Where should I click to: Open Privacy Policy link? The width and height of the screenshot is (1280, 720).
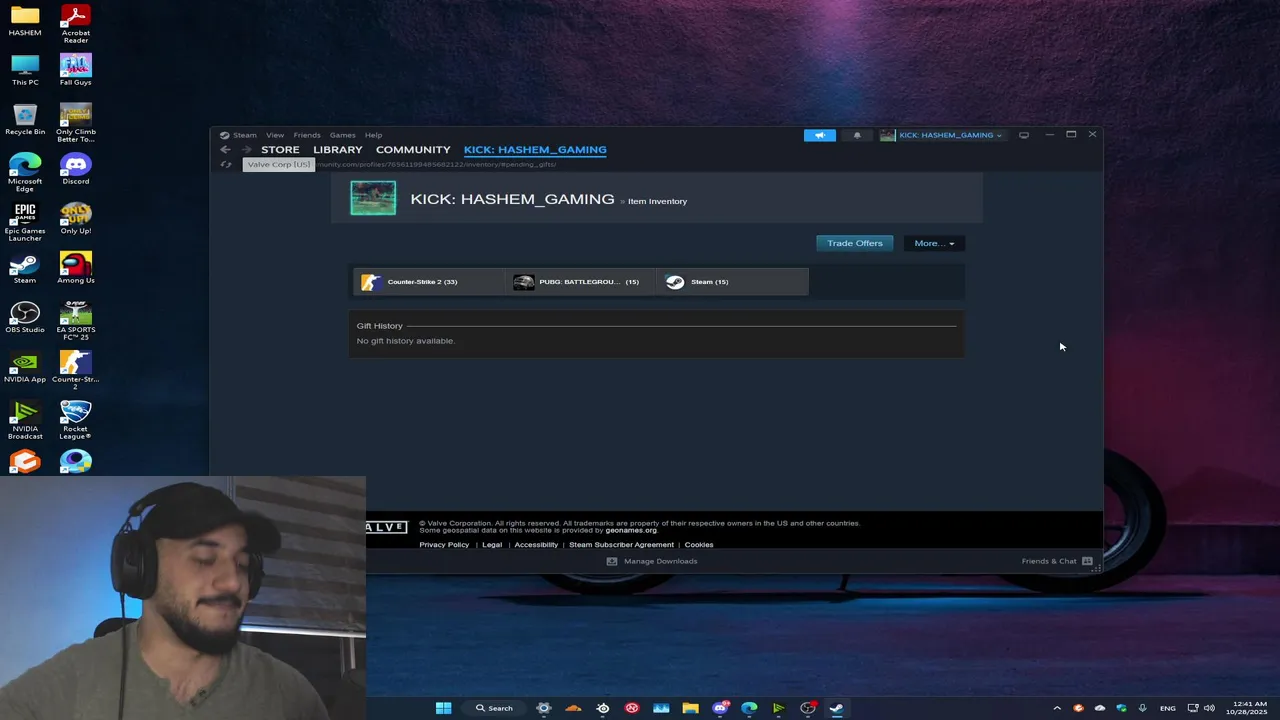pyautogui.click(x=444, y=545)
